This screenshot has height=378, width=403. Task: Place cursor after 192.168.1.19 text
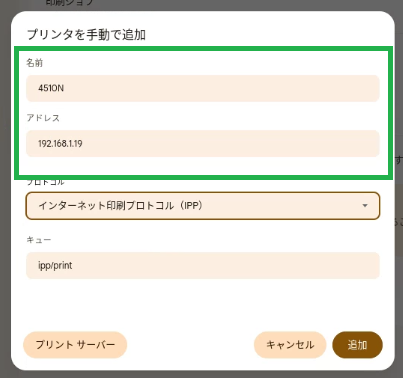[83, 144]
